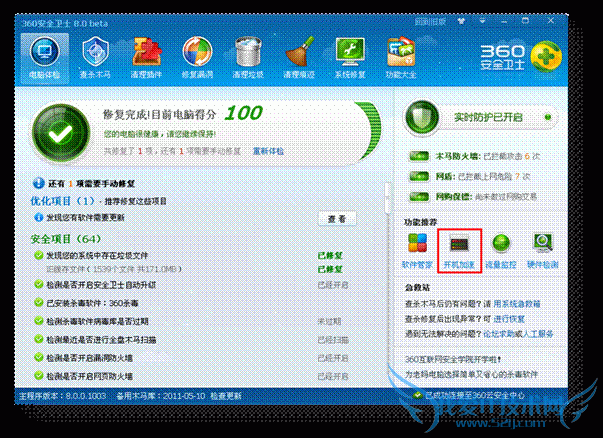Screen dimensions: 603x438
Task: Open the 功能大全 all features toolbox
Action: click(x=401, y=58)
